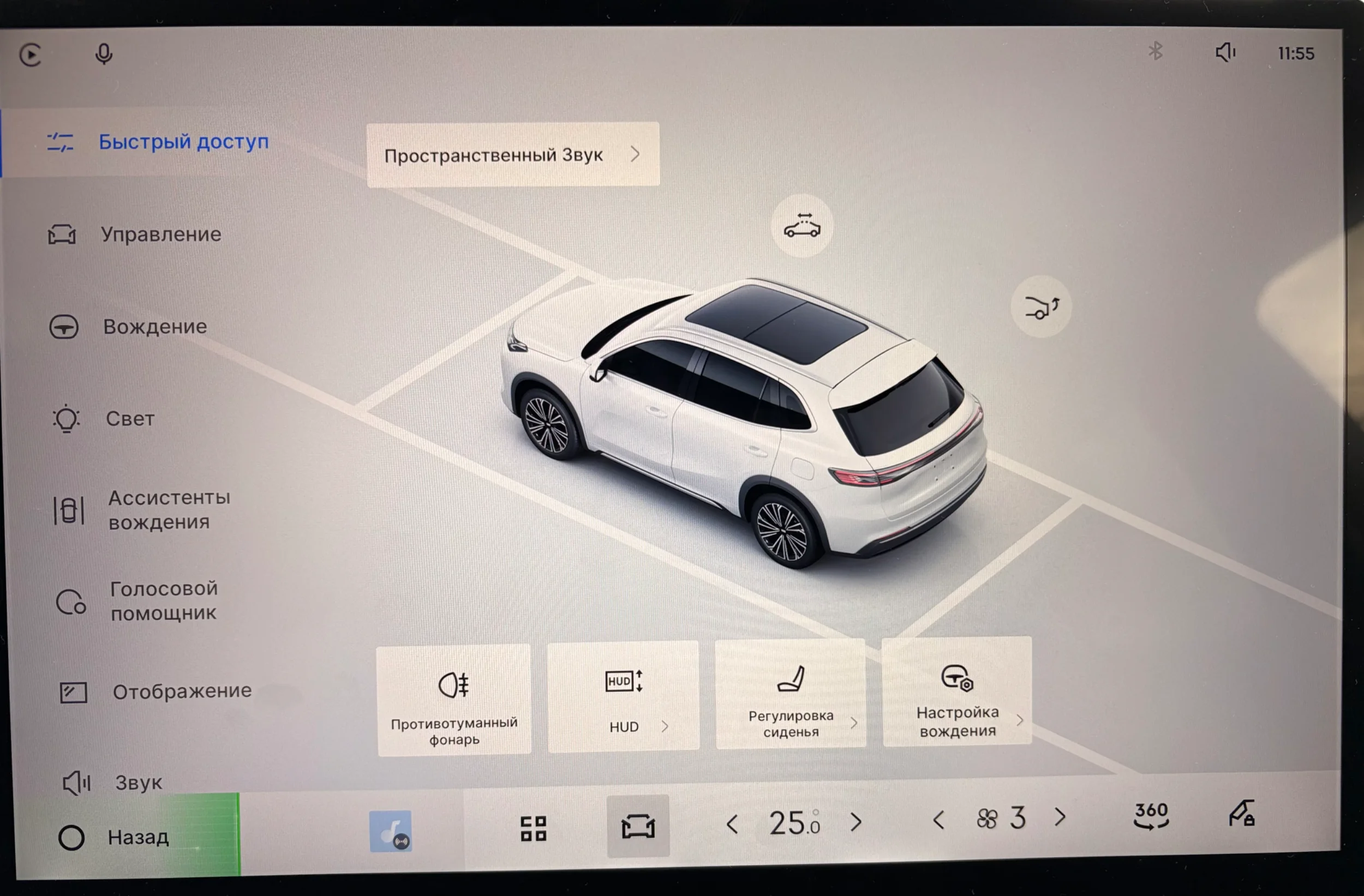This screenshot has height=896, width=1364.
Task: Tap the sunroof control icon above car
Action: tap(802, 226)
